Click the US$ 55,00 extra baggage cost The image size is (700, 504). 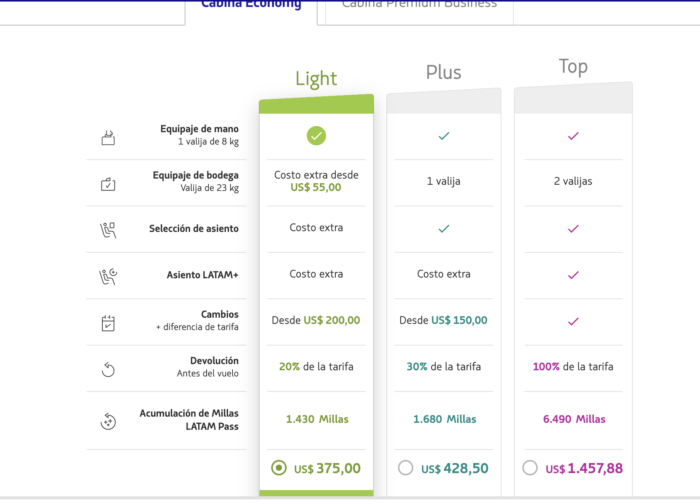click(316, 187)
